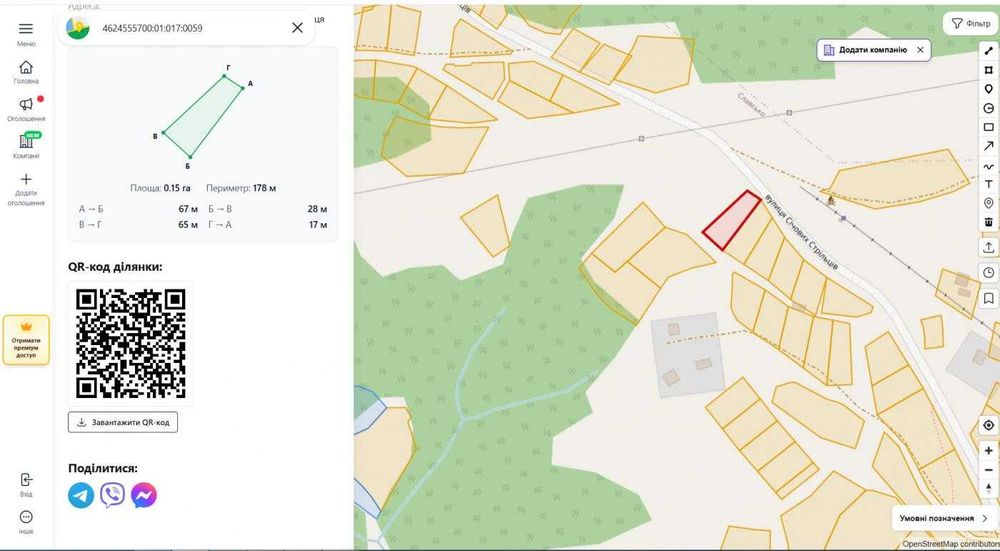Click Завантажити QR-код button

[123, 422]
